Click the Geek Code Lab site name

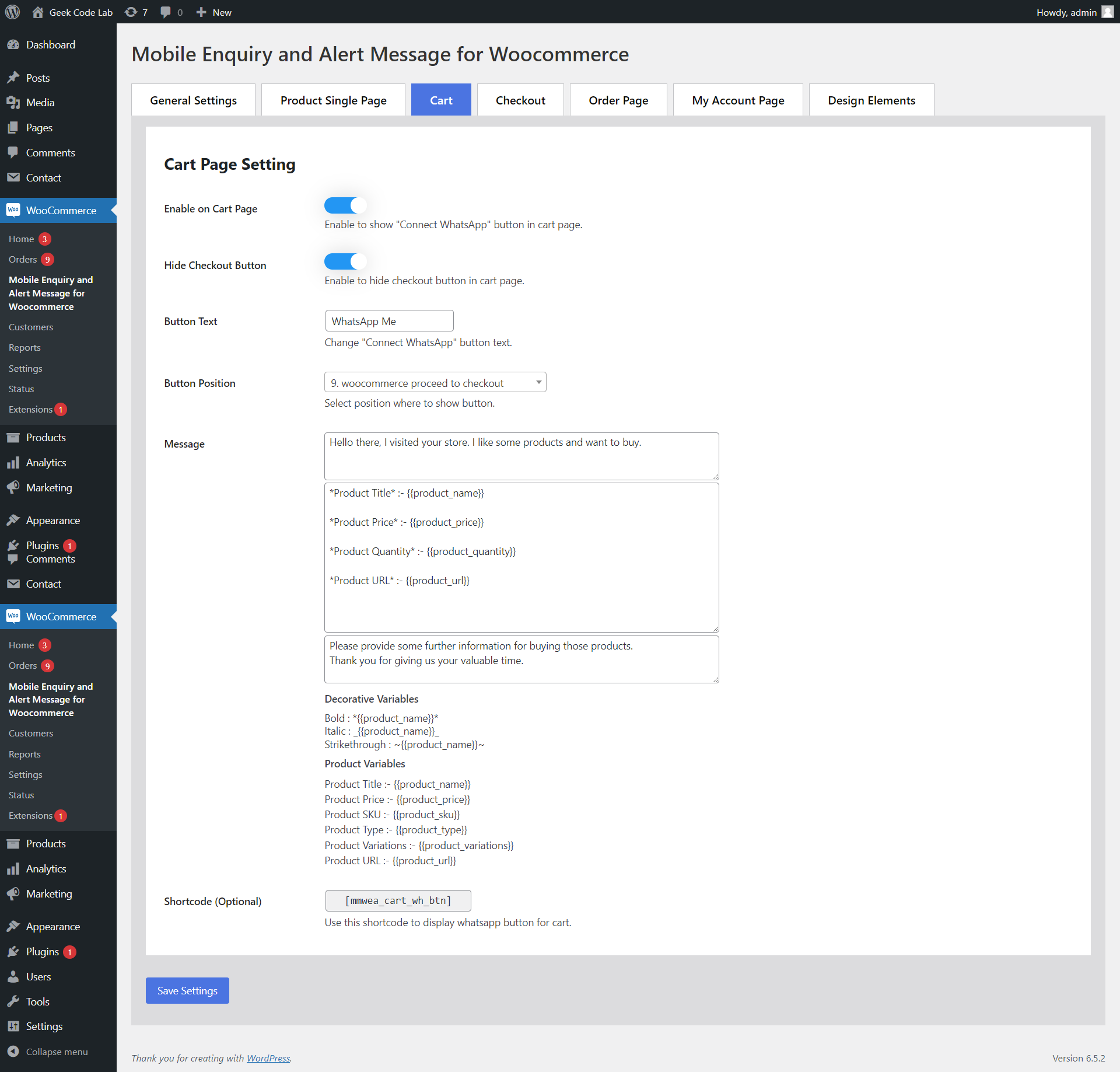(x=81, y=12)
